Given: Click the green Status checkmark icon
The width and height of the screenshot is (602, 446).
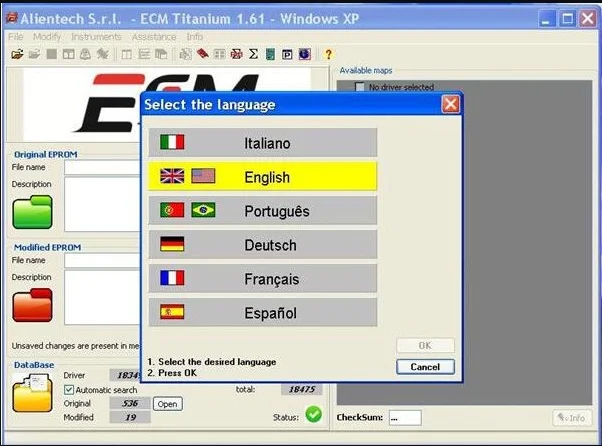Looking at the screenshot, I should 314,415.
